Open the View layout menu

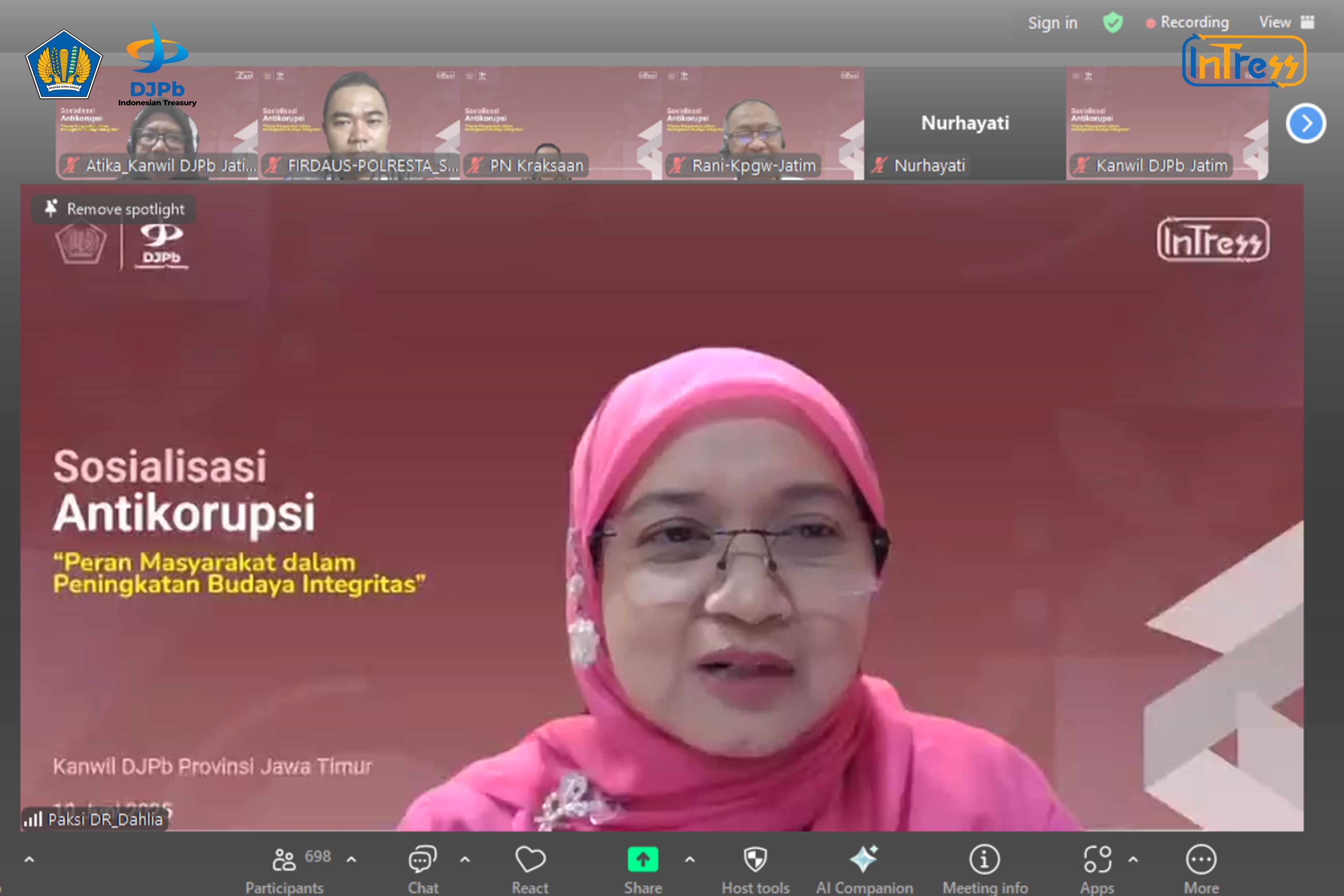pos(1287,22)
